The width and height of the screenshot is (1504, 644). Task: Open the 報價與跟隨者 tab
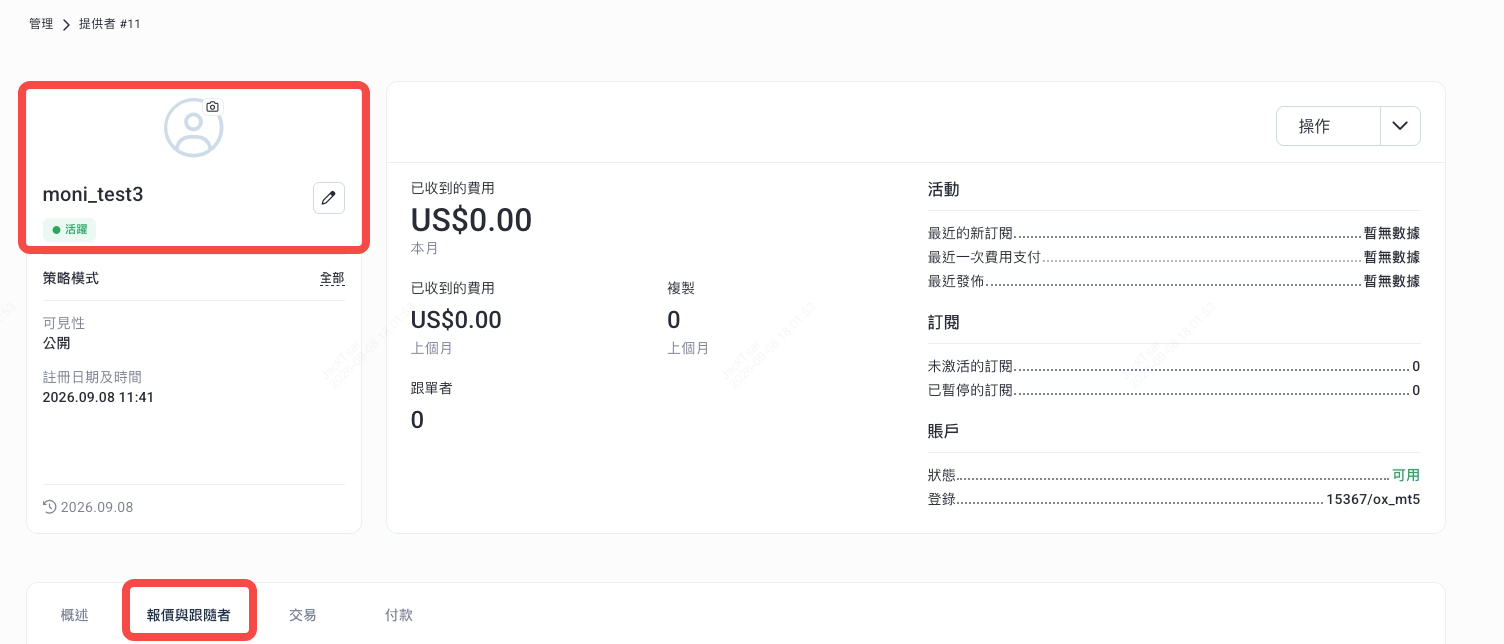coord(189,615)
